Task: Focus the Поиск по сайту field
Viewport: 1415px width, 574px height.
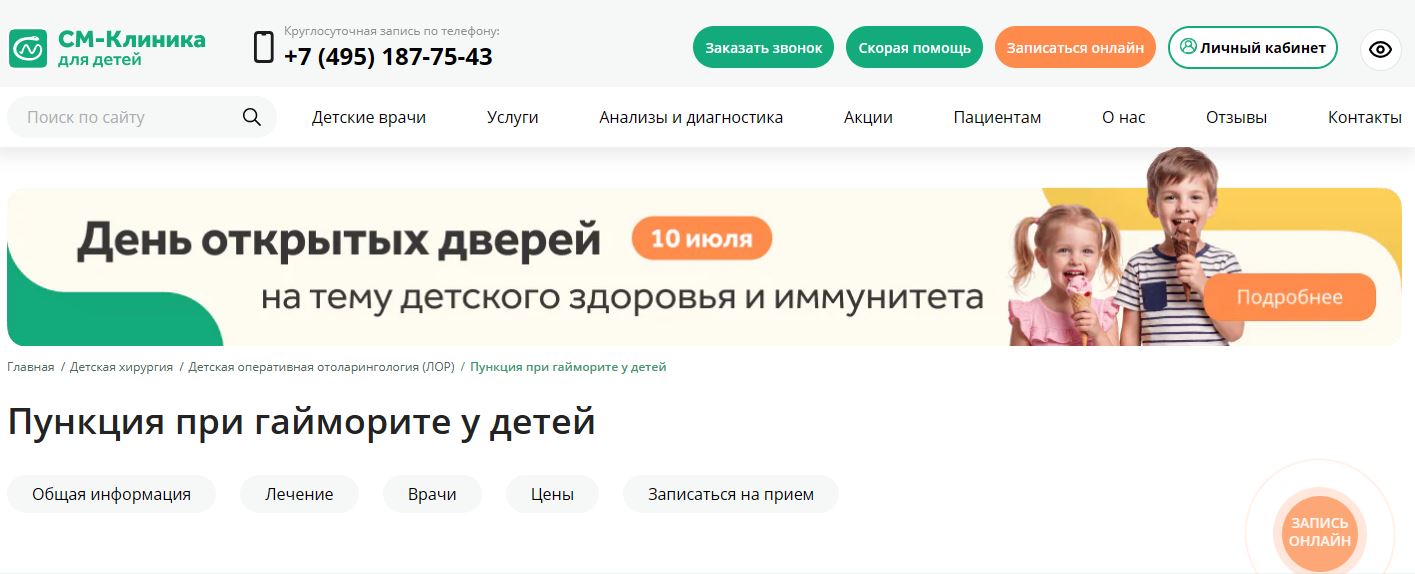Action: tap(142, 117)
